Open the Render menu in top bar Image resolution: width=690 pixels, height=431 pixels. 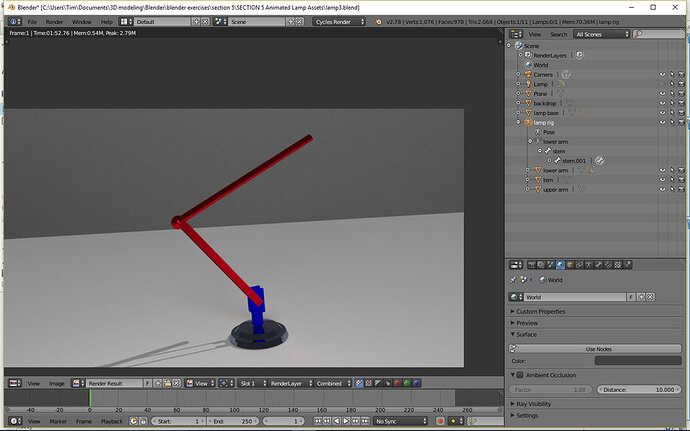(55, 21)
